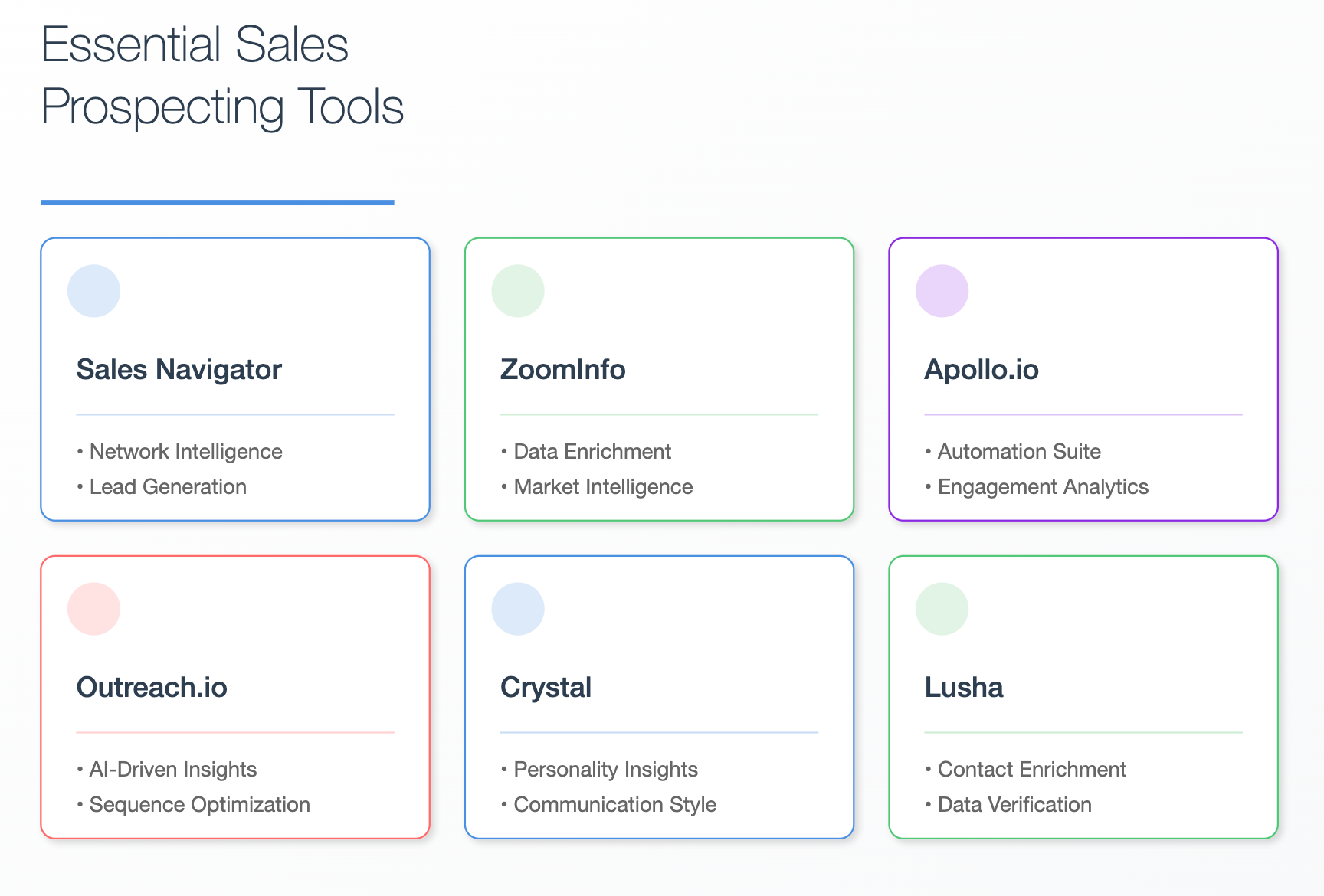1324x896 pixels.
Task: Click the blue underline bar beneath the title
Action: pyautogui.click(x=218, y=202)
